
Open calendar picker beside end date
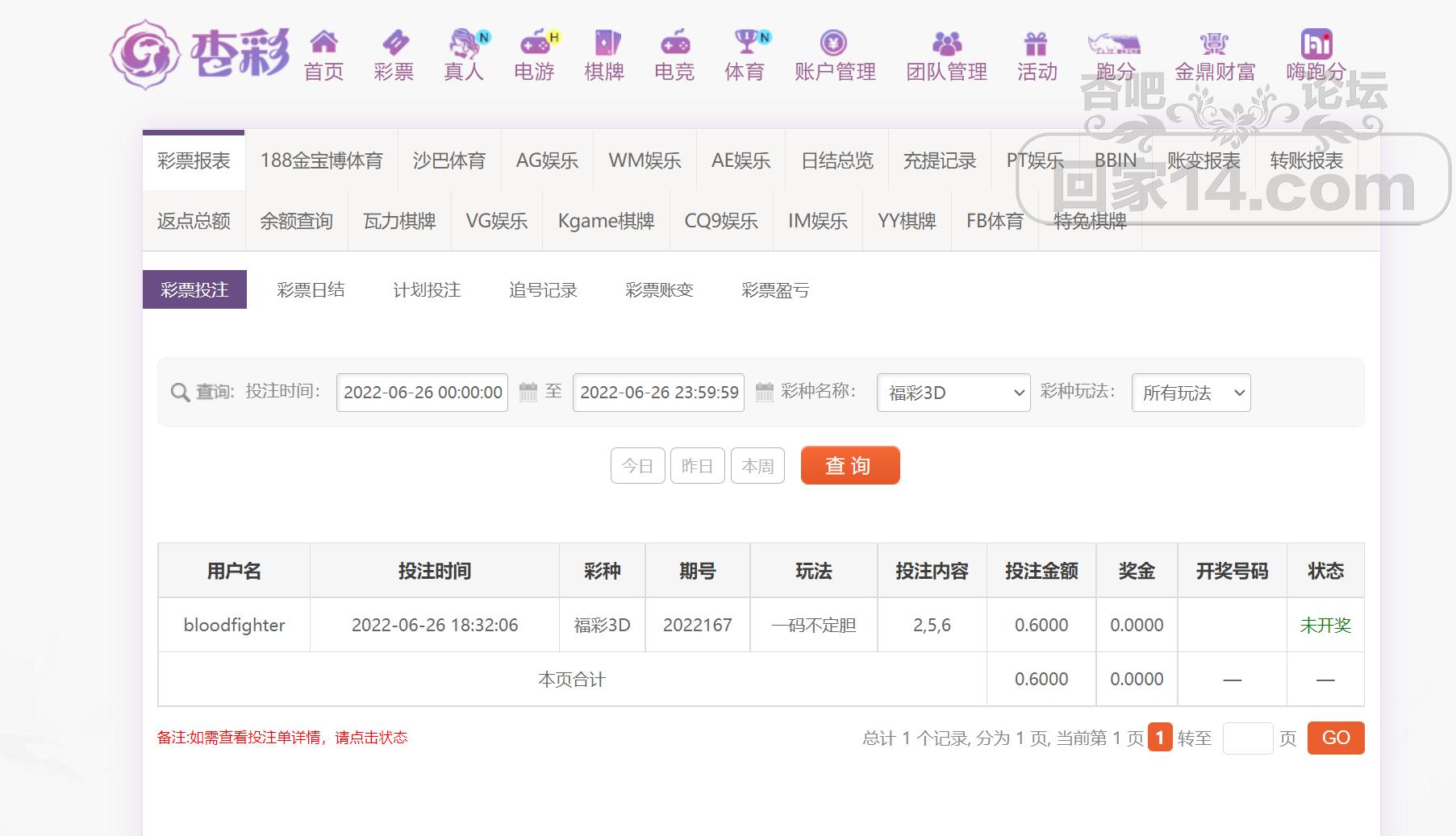click(x=764, y=393)
